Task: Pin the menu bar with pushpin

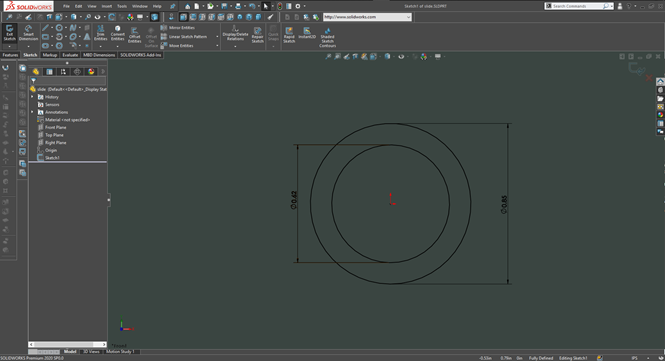Action: click(173, 6)
